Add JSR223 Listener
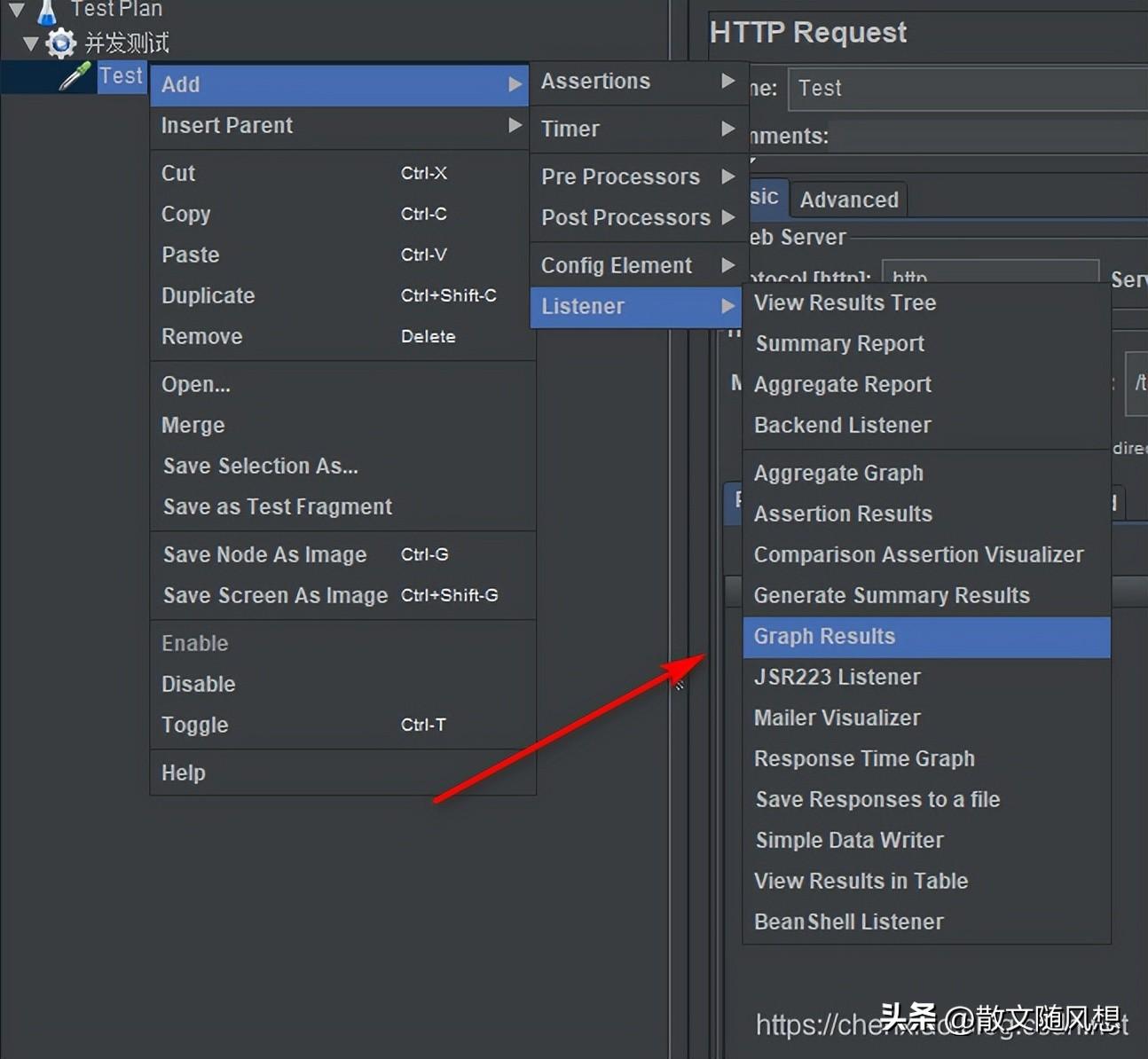Viewport: 1148px width, 1059px height. tap(926, 678)
